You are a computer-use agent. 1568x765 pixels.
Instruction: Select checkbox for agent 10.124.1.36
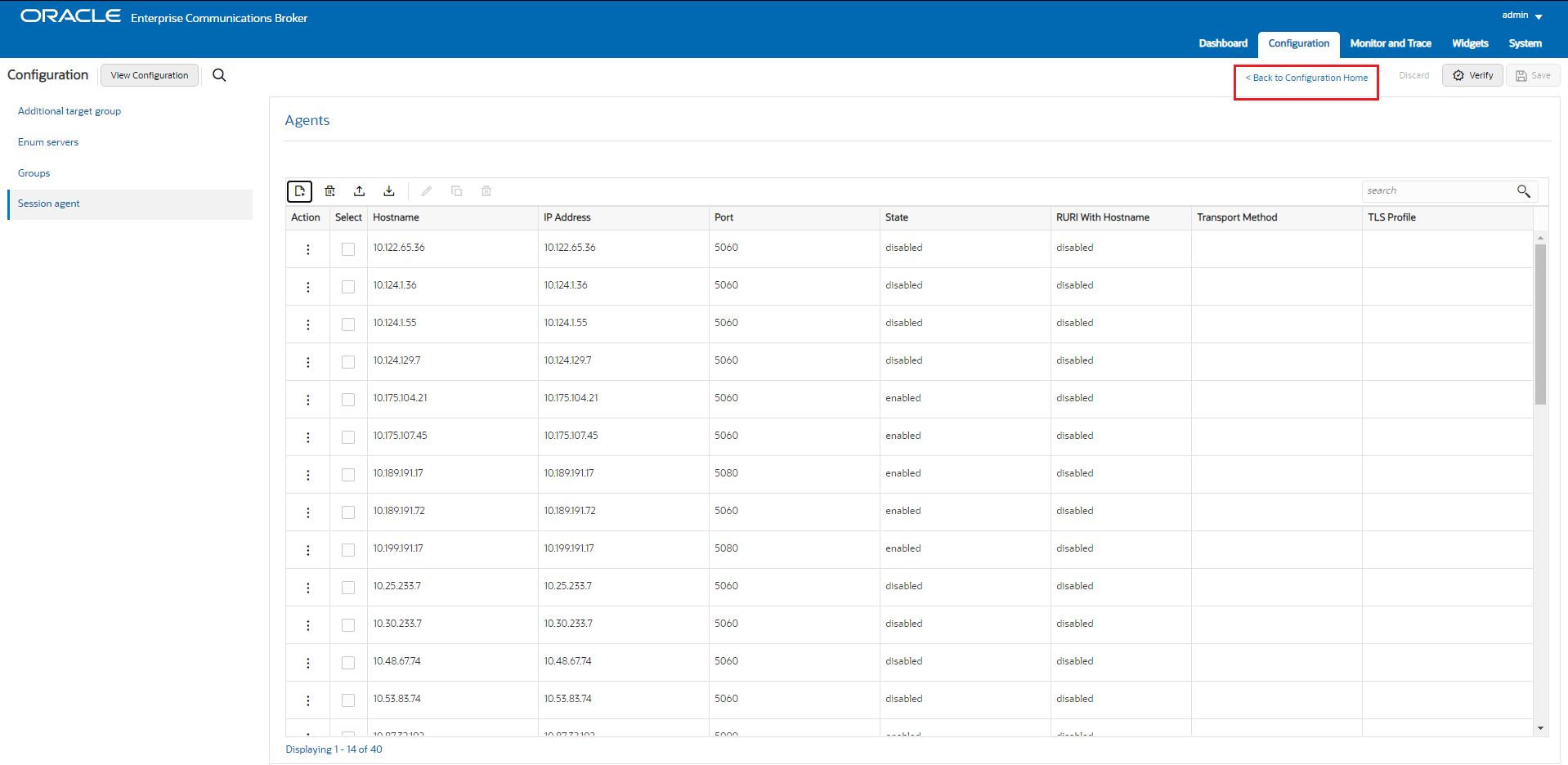(x=348, y=287)
